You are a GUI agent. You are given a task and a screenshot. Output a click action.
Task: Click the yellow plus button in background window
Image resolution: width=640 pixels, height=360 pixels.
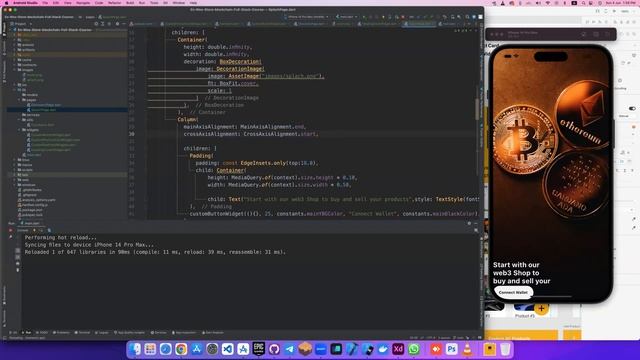pos(541,309)
